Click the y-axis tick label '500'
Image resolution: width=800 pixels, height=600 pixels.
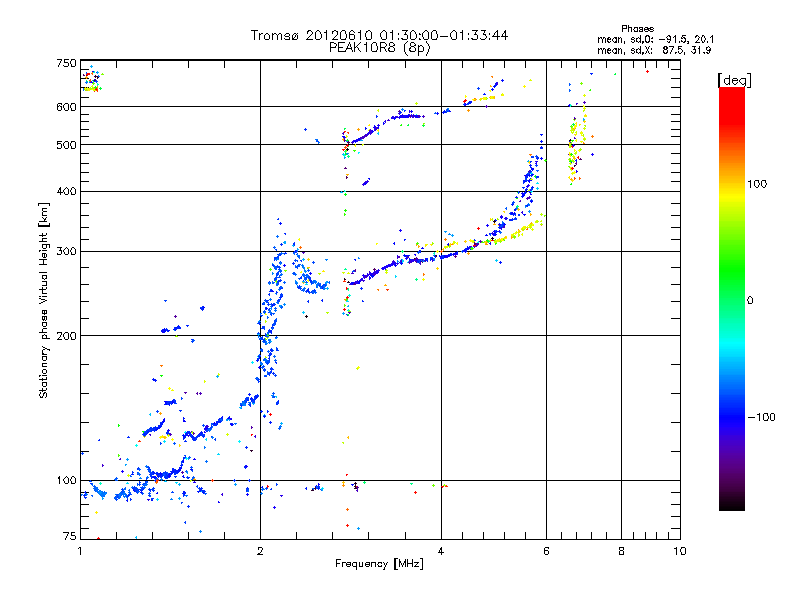66,145
